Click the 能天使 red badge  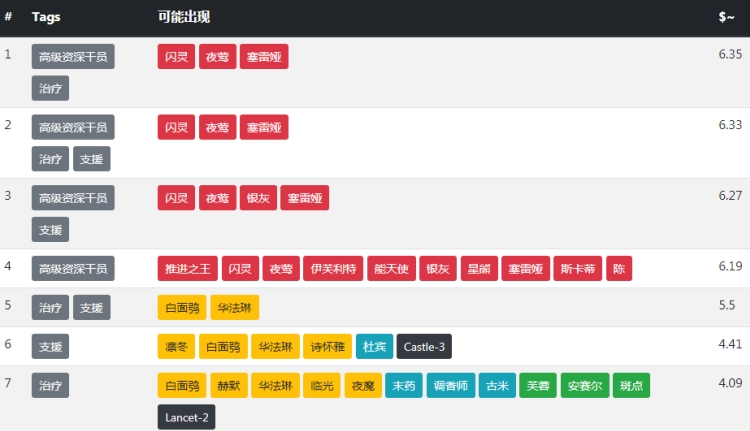pyautogui.click(x=388, y=268)
